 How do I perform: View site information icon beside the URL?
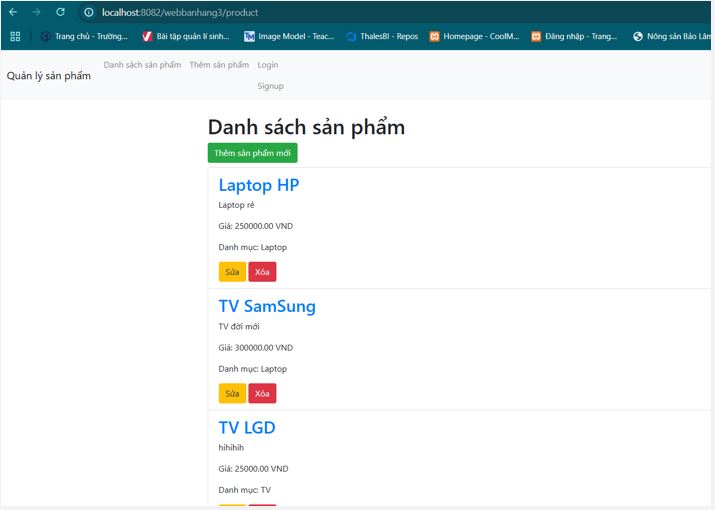[x=89, y=12]
